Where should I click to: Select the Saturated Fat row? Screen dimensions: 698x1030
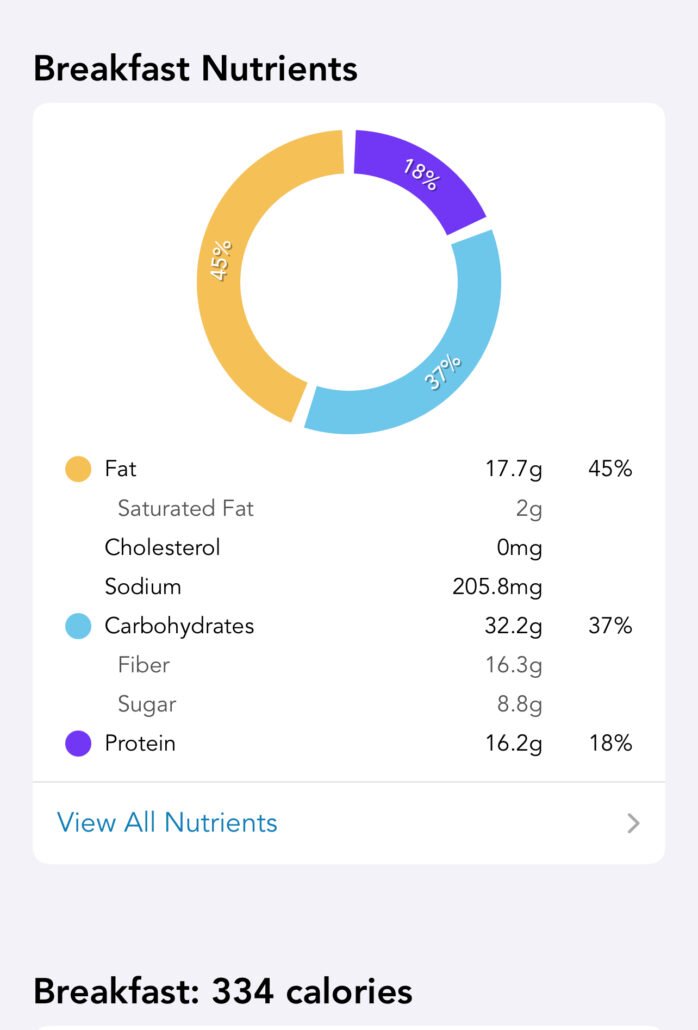[x=186, y=508]
